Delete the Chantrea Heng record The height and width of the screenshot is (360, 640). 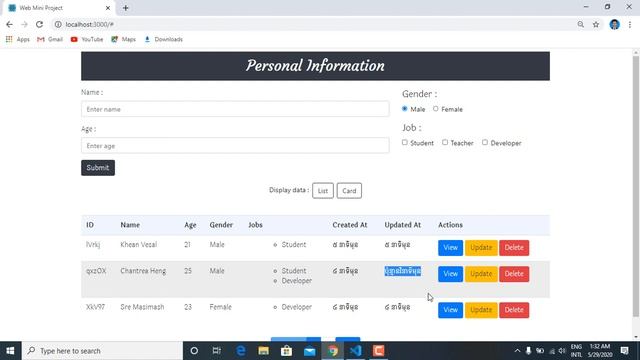(514, 274)
